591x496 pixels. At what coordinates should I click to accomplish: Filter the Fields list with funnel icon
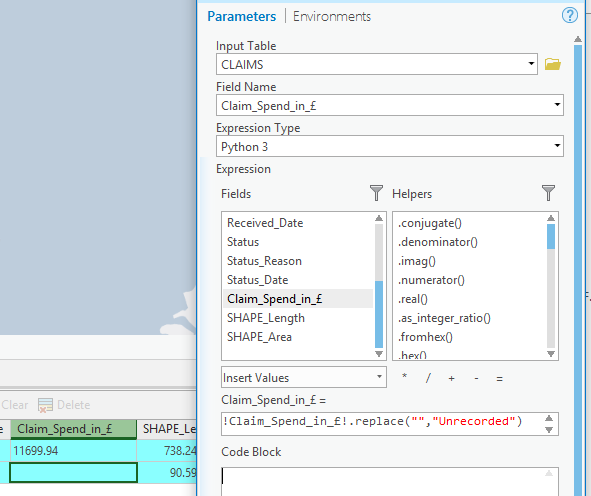[376, 193]
